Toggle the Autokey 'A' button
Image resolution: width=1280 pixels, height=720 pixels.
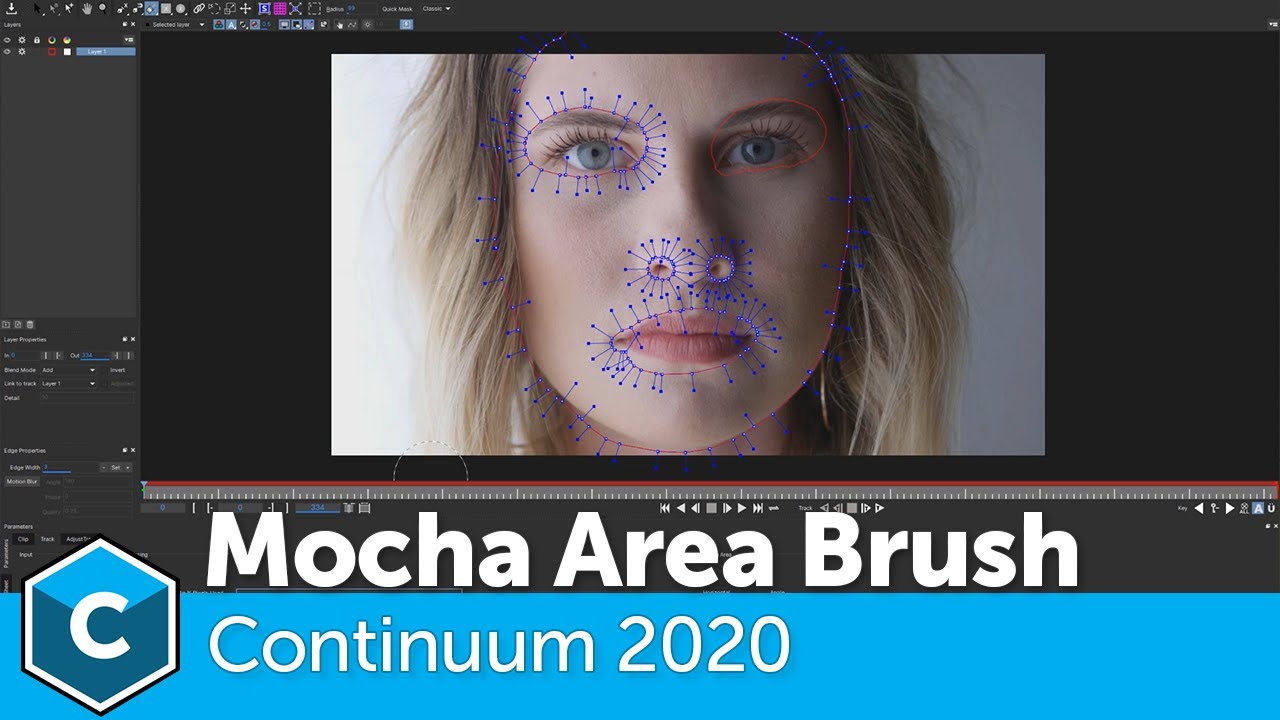click(1258, 508)
